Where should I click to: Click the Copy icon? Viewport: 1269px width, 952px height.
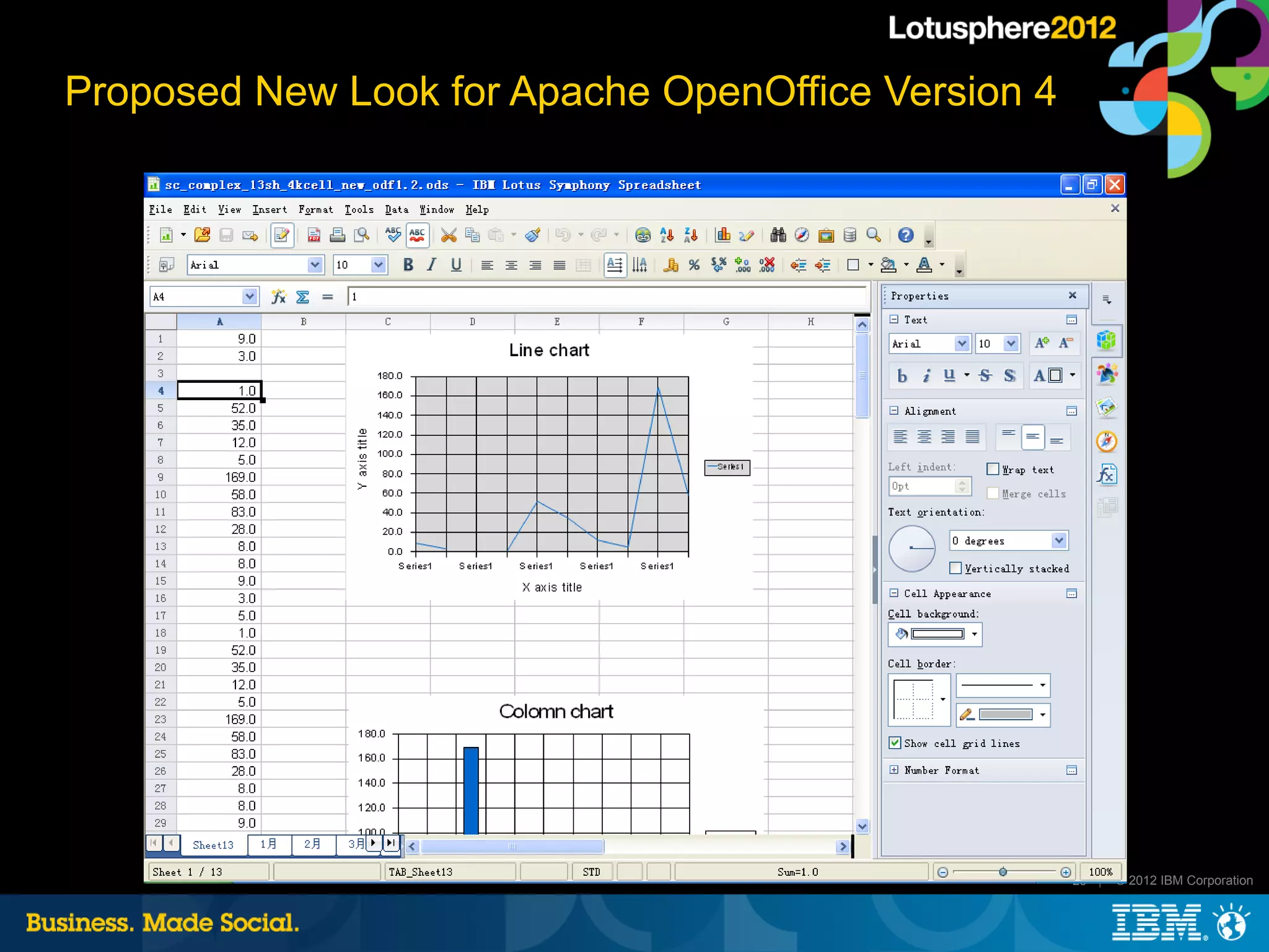(472, 235)
